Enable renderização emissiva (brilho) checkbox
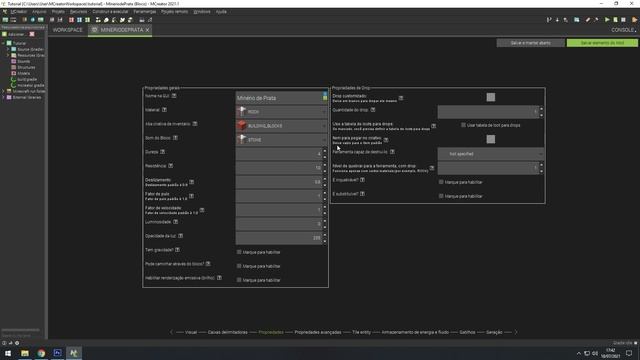The image size is (640, 360). coord(239,280)
